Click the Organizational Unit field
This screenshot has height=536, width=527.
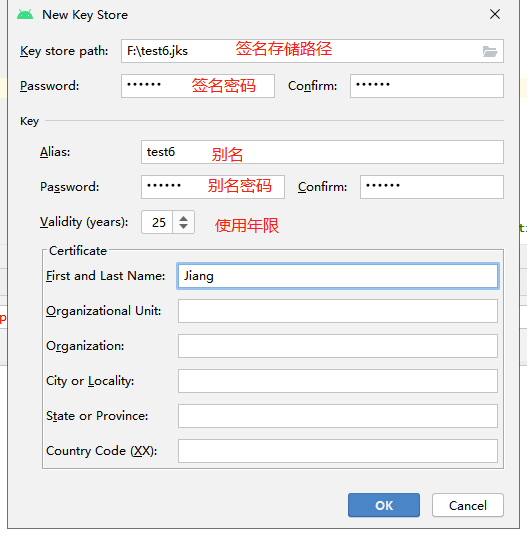click(338, 311)
